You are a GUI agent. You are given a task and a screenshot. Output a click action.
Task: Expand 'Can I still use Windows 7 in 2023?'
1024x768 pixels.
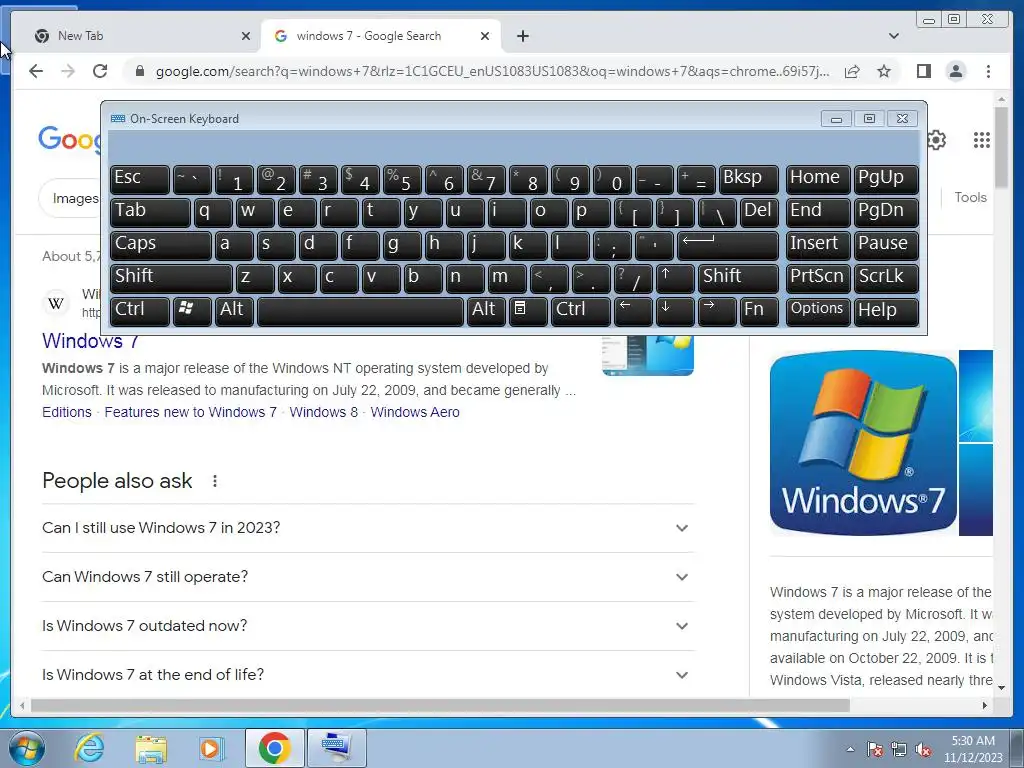tap(368, 528)
